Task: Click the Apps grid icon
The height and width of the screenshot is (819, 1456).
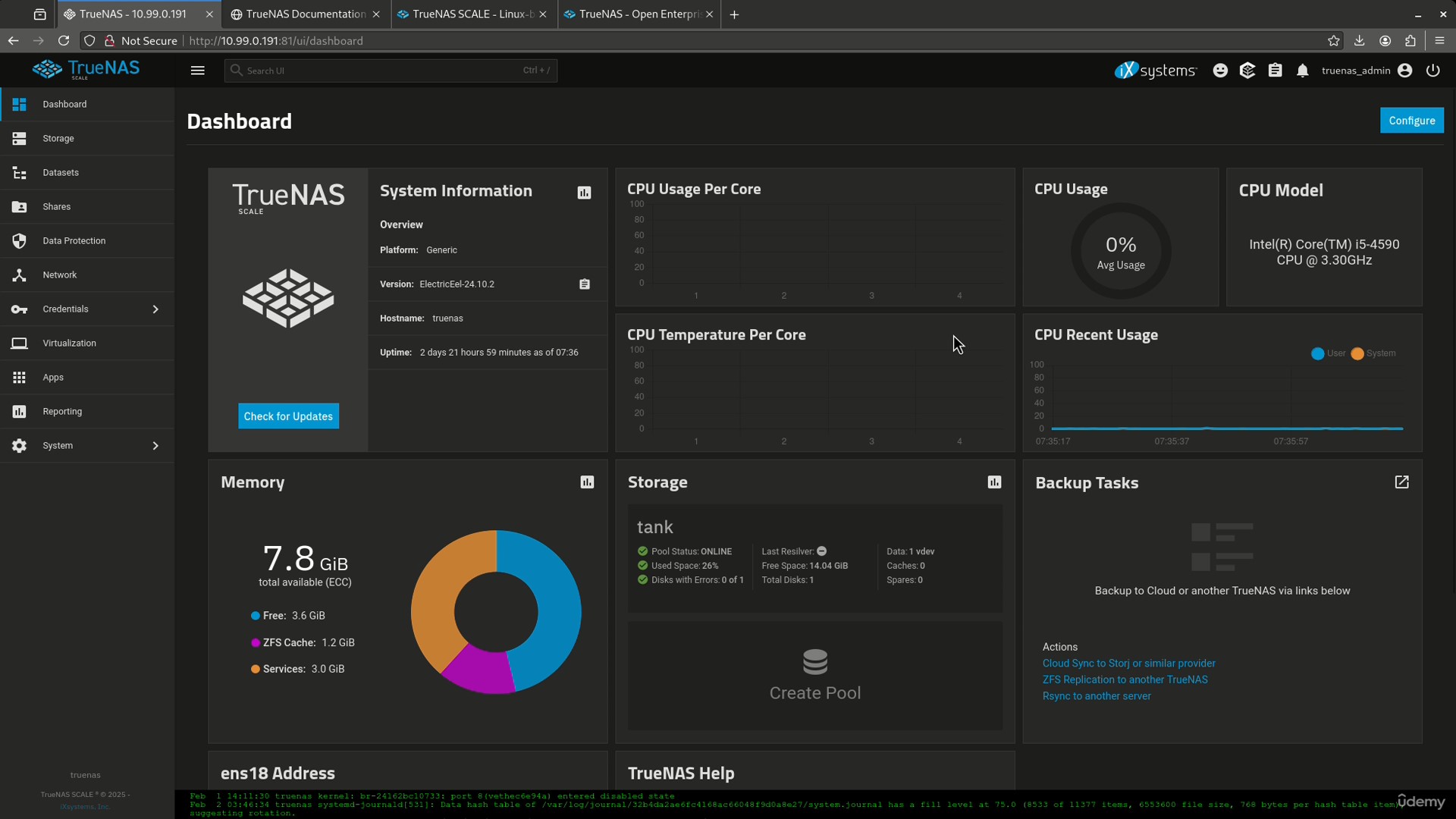Action: [20, 377]
